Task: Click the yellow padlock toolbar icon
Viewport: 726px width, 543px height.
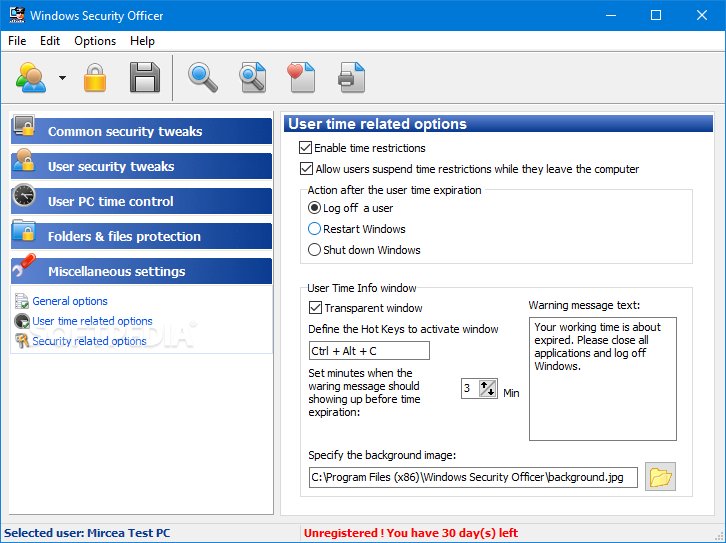Action: point(95,78)
